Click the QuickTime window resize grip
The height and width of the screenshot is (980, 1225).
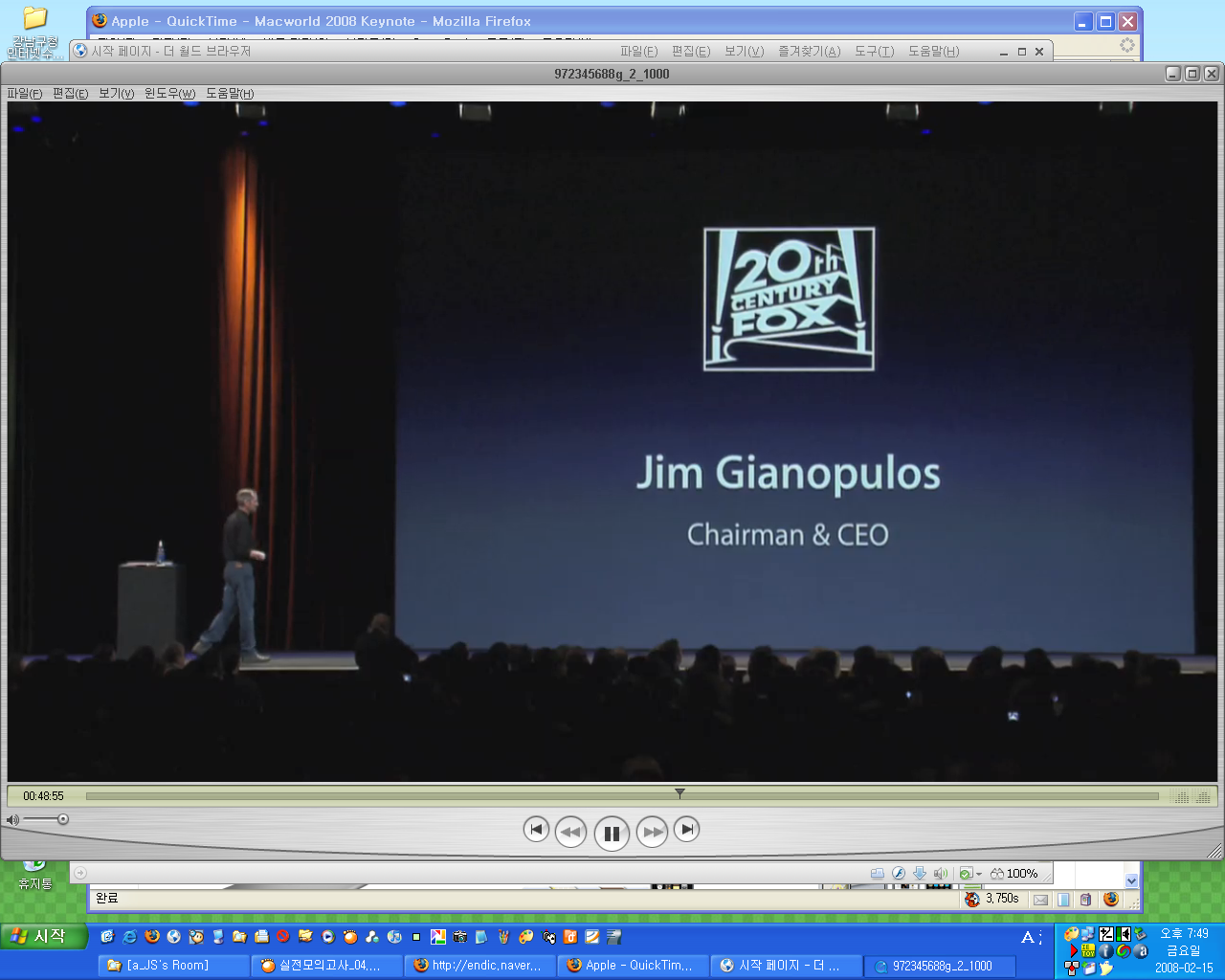tap(1214, 850)
